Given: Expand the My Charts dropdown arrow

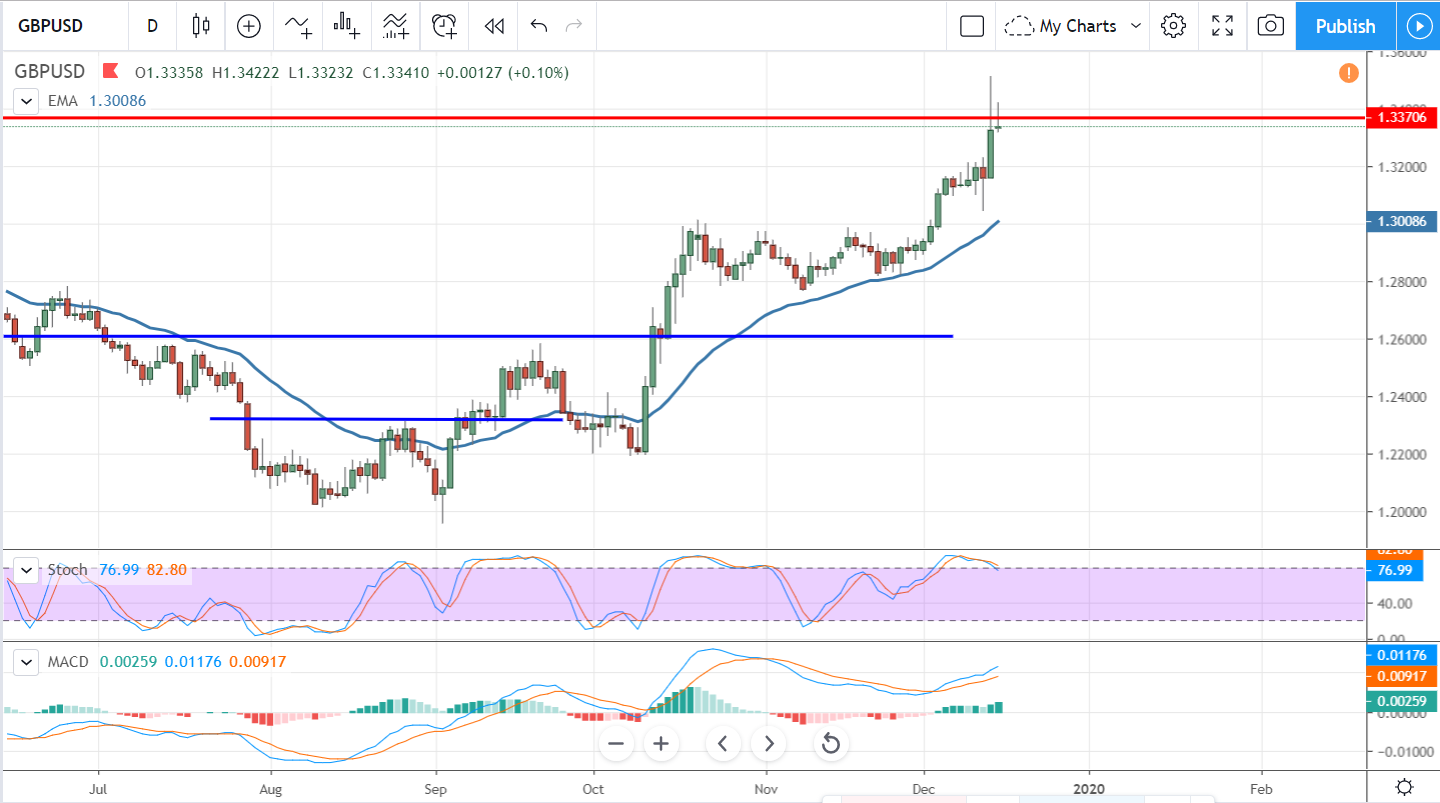Looking at the screenshot, I should (1135, 26).
